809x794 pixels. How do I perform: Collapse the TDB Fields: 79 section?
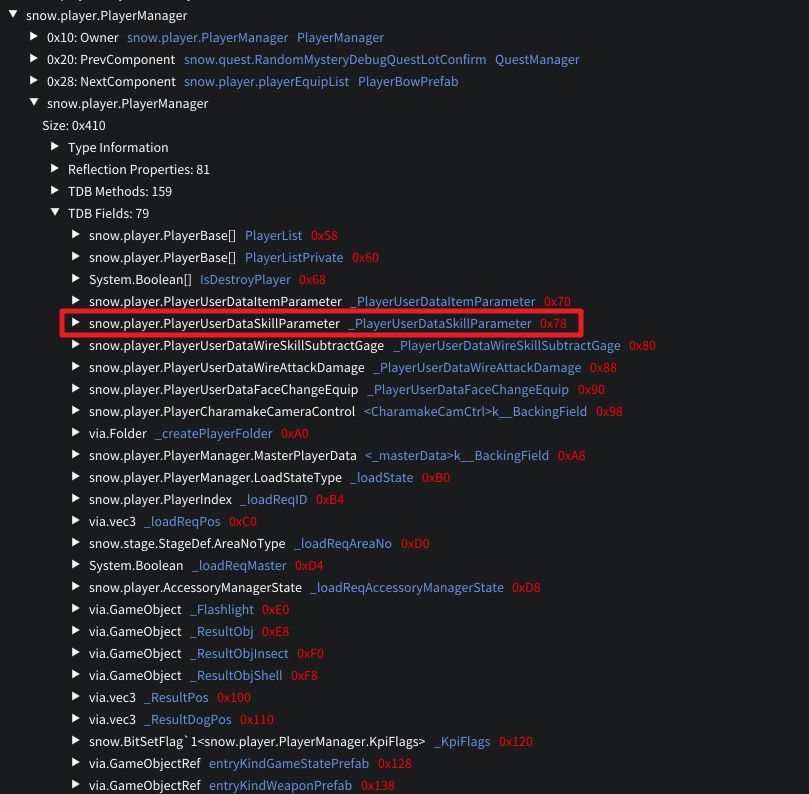pos(55,214)
